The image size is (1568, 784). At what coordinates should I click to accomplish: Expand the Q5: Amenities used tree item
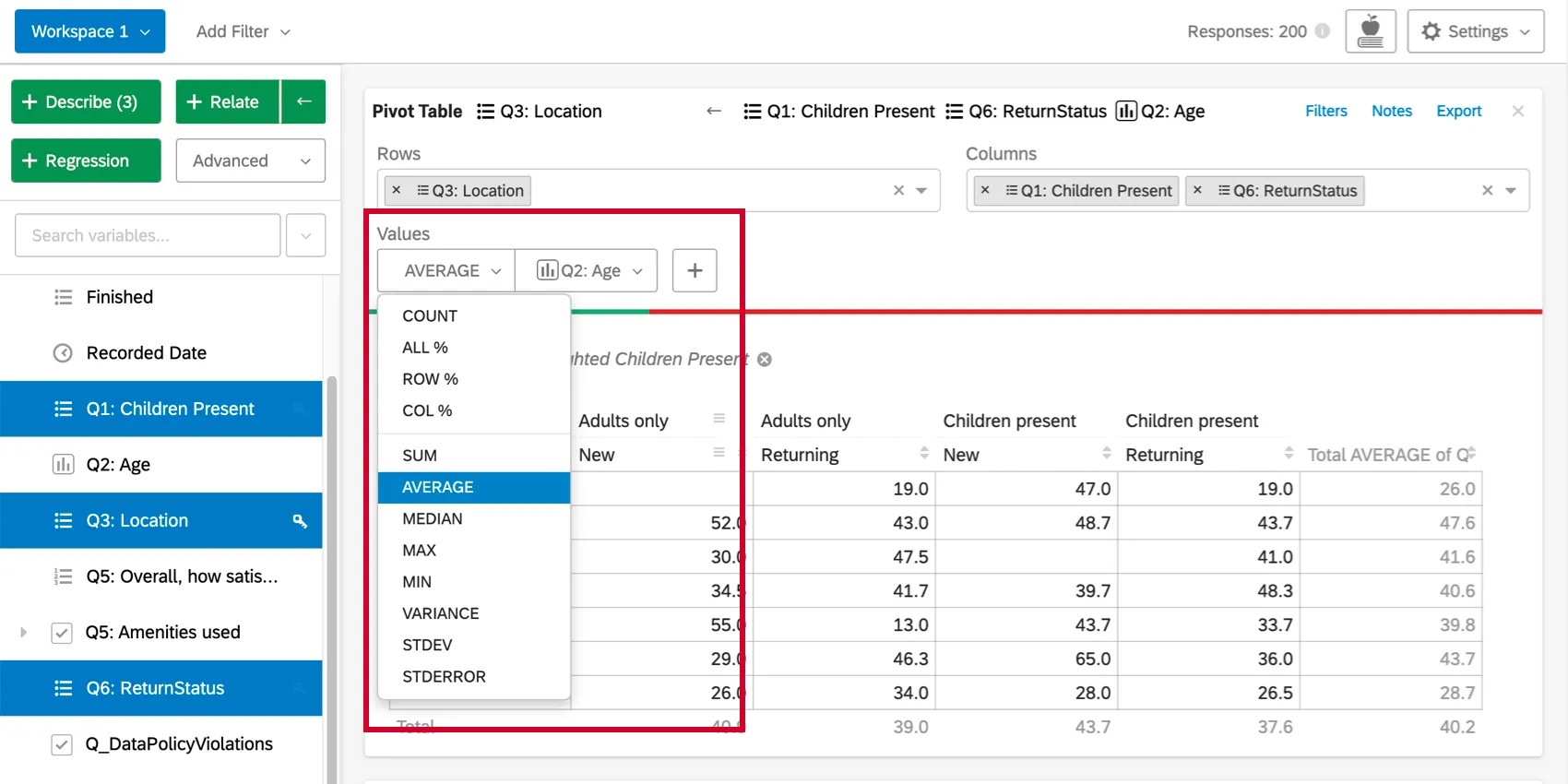click(24, 633)
